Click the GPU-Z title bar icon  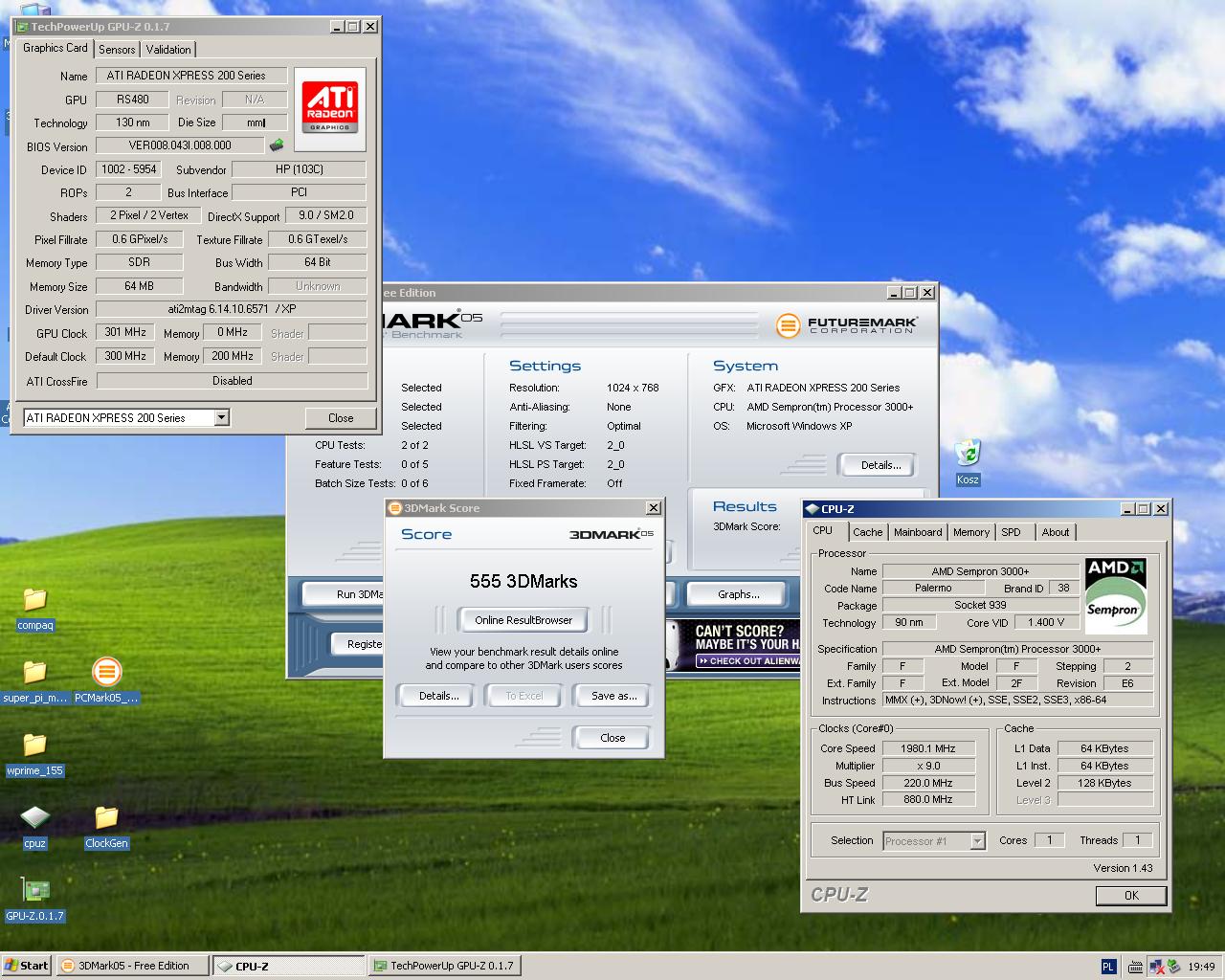coord(21,27)
